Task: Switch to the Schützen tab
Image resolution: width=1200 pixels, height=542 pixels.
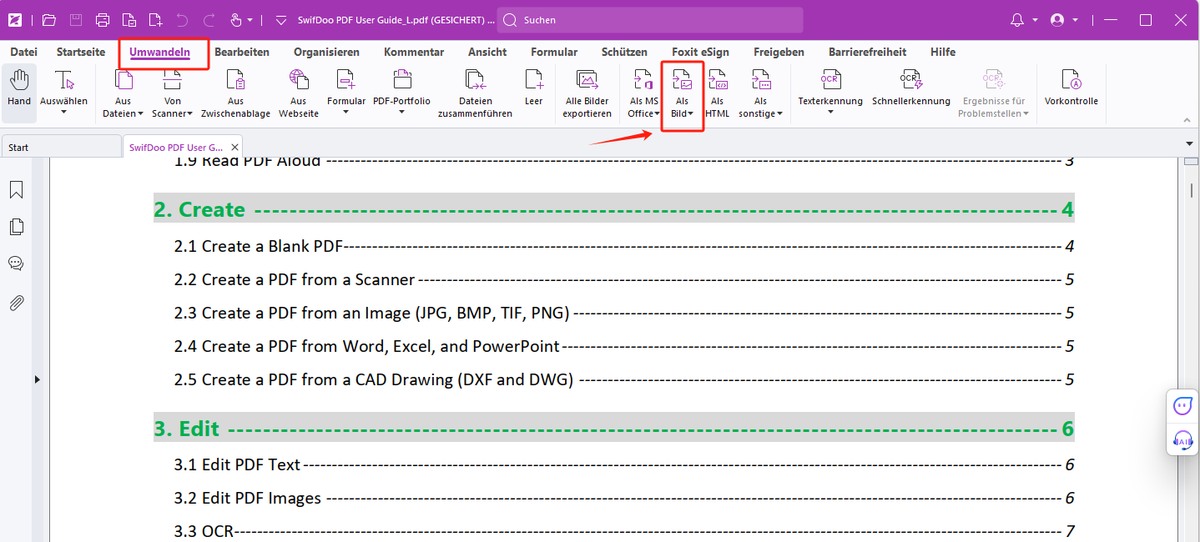Action: point(625,52)
